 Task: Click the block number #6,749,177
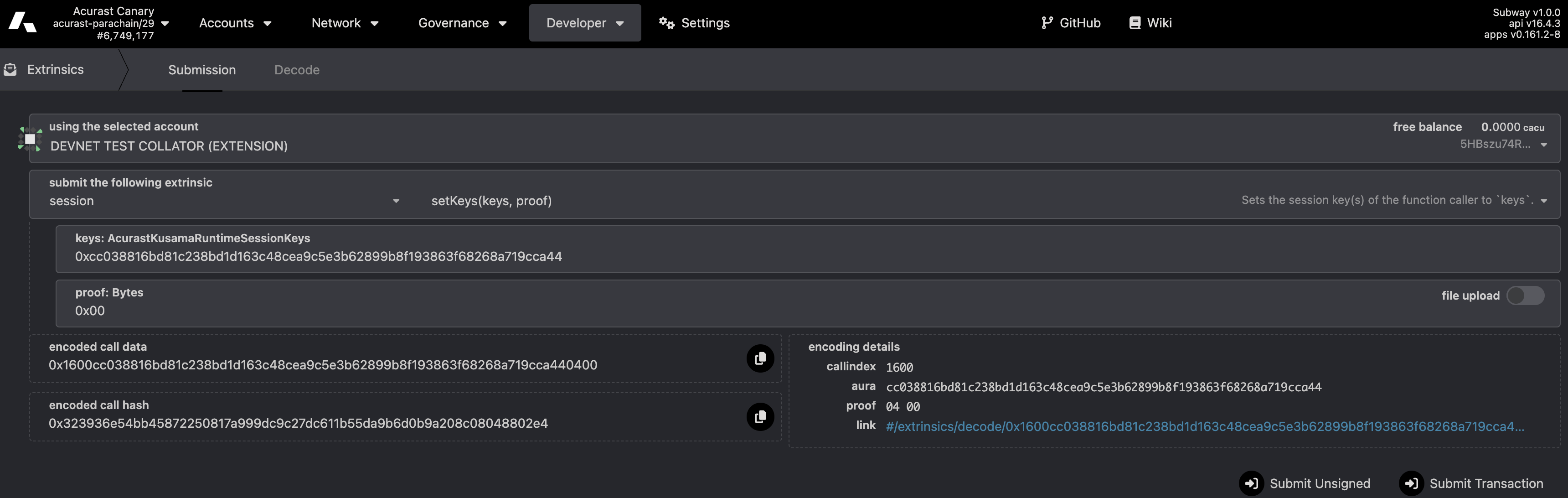125,35
